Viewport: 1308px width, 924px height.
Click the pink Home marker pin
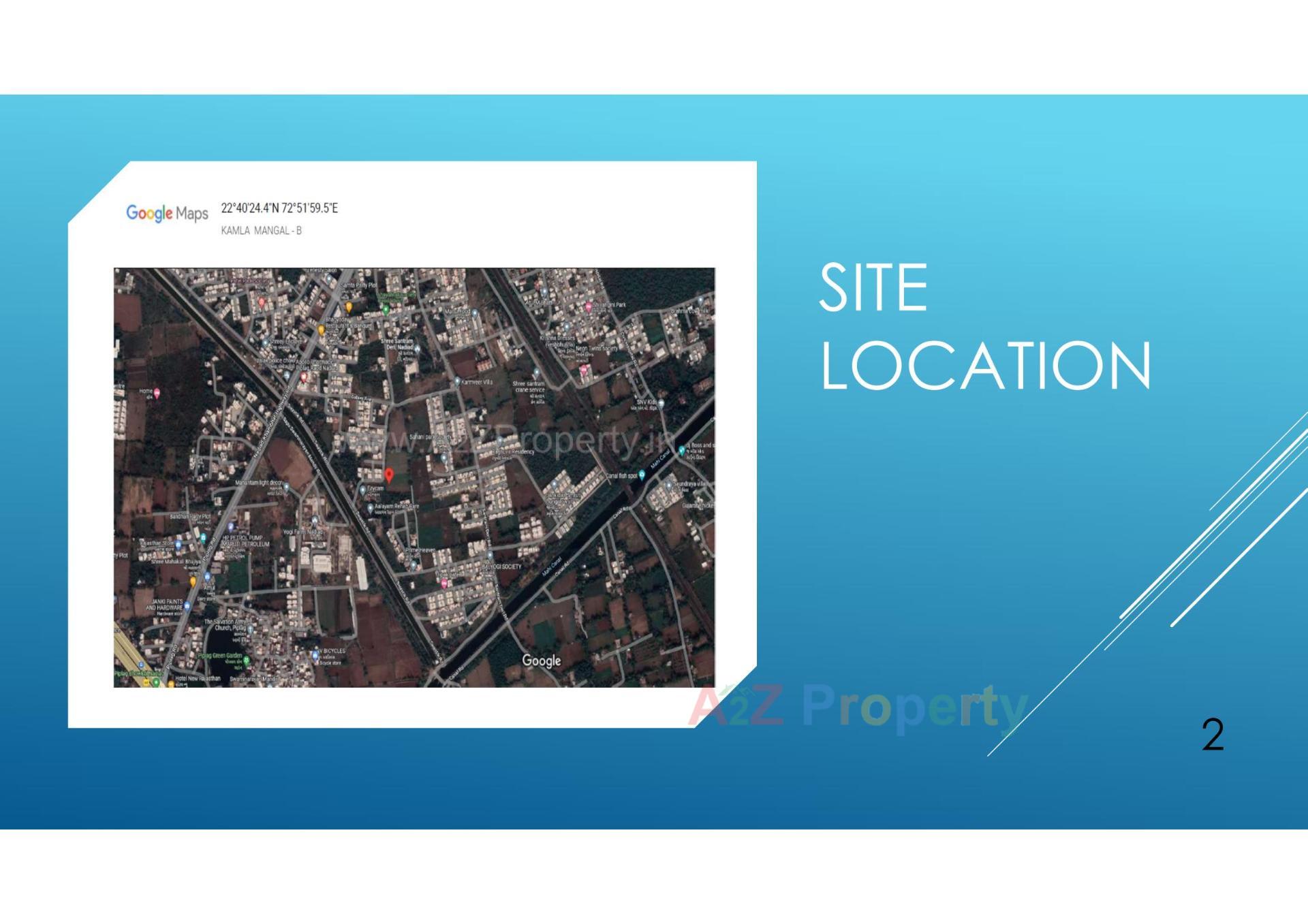(x=157, y=393)
